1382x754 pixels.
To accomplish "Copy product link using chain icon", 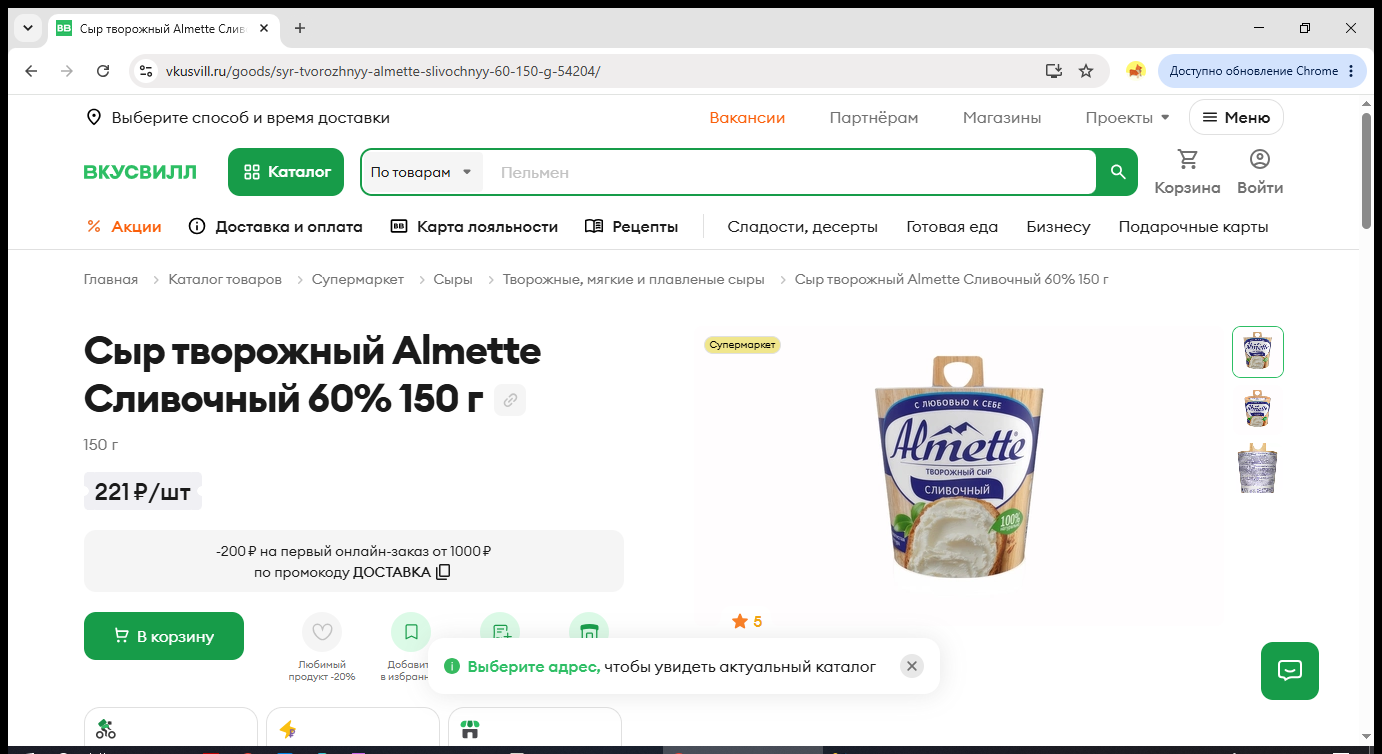I will [510, 400].
